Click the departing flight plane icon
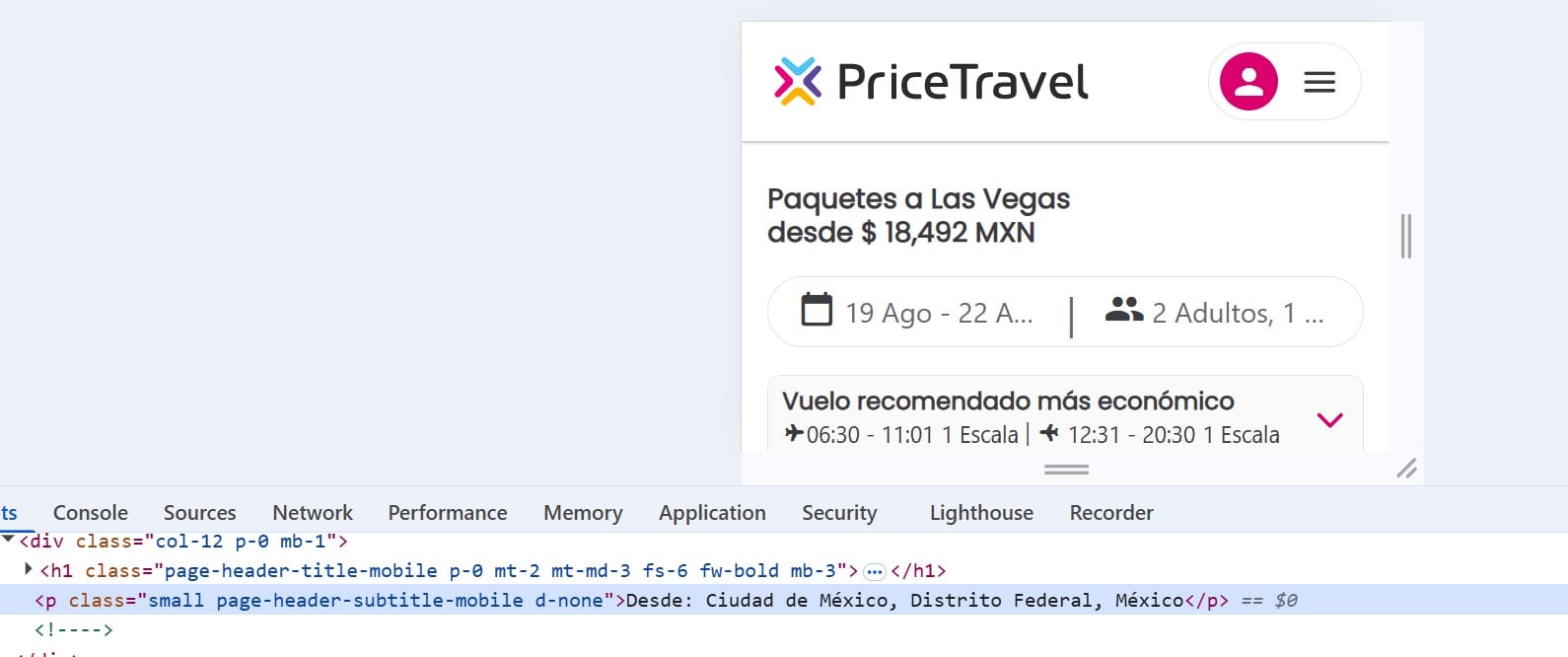 click(x=794, y=432)
